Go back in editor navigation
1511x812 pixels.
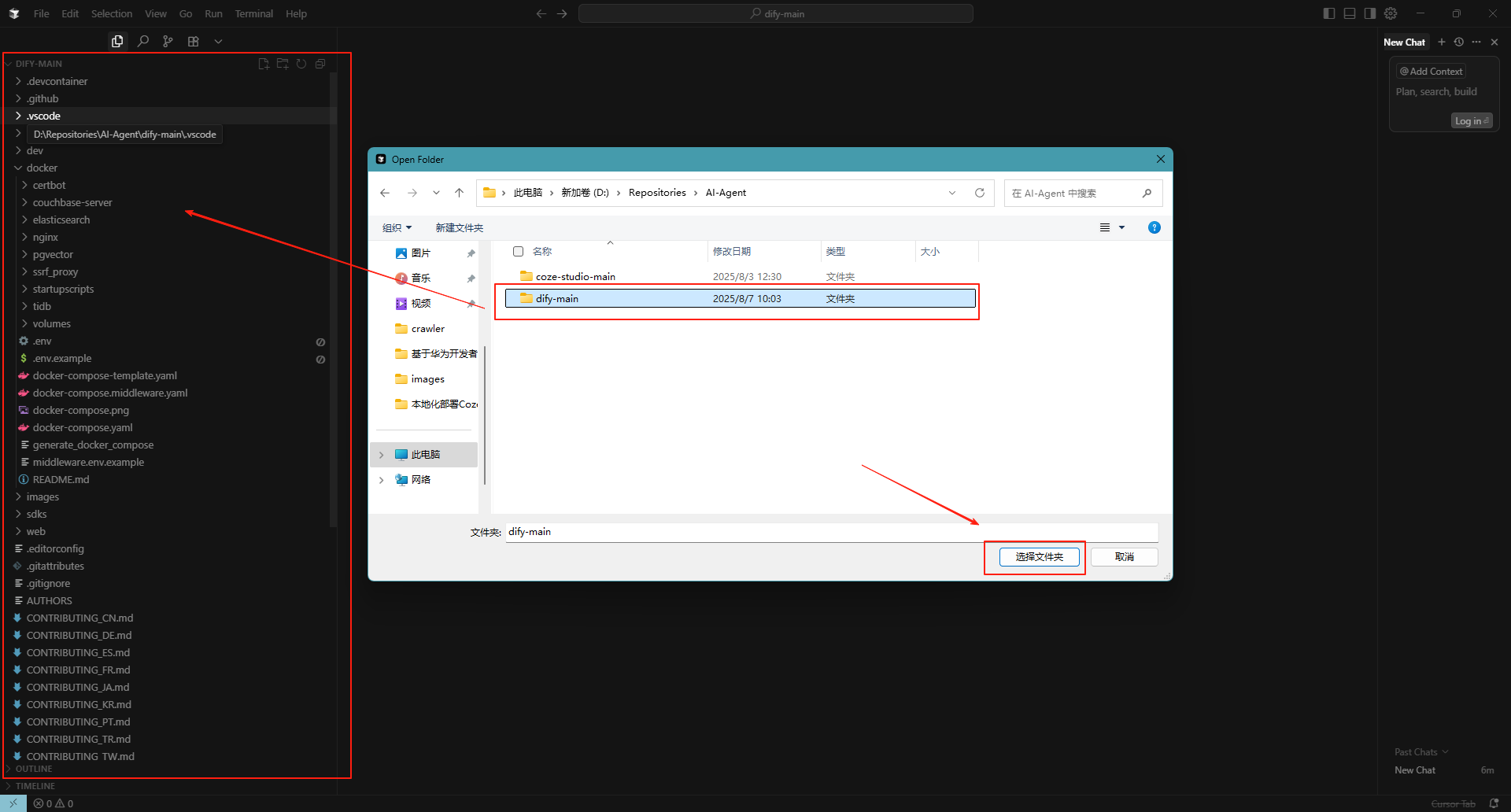pyautogui.click(x=541, y=13)
